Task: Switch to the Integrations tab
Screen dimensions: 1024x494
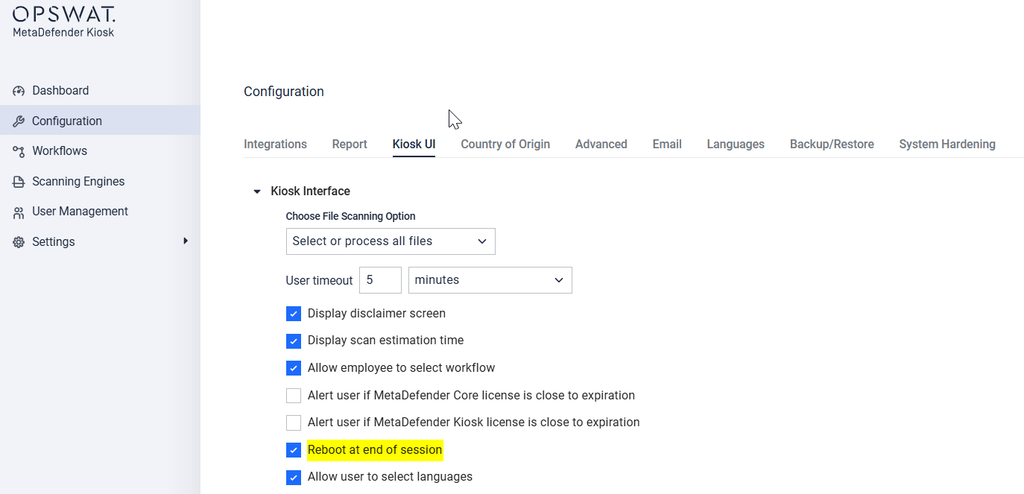Action: tap(275, 144)
